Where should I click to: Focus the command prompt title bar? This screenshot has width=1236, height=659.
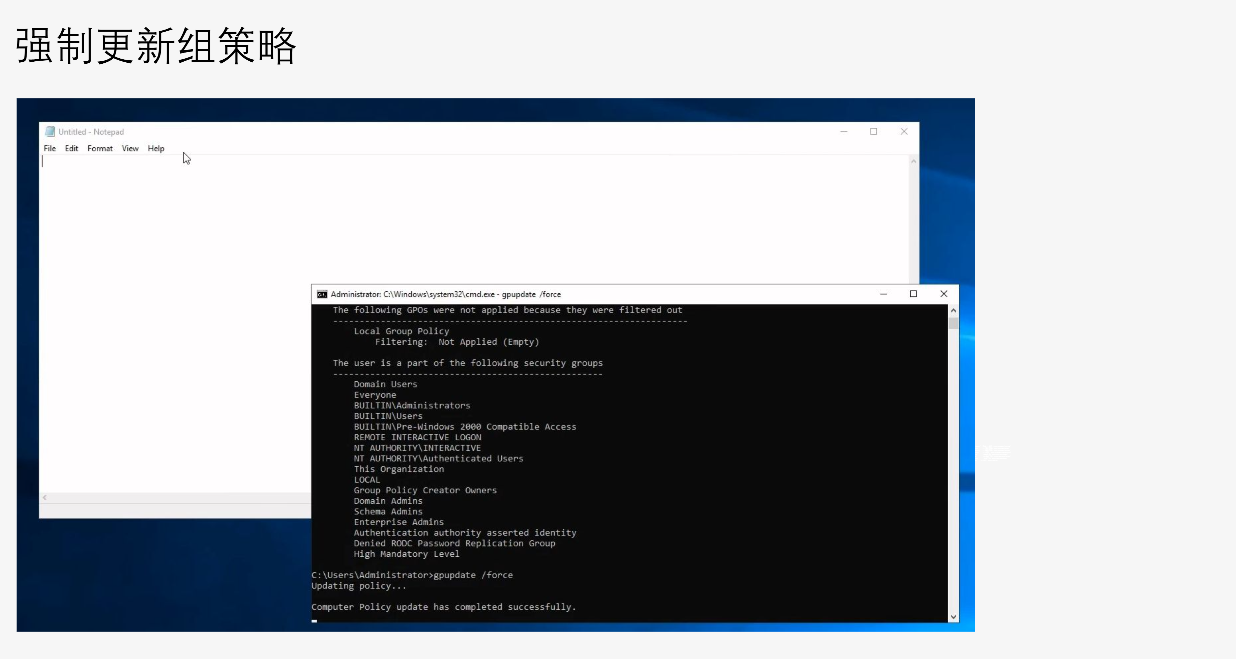700,294
